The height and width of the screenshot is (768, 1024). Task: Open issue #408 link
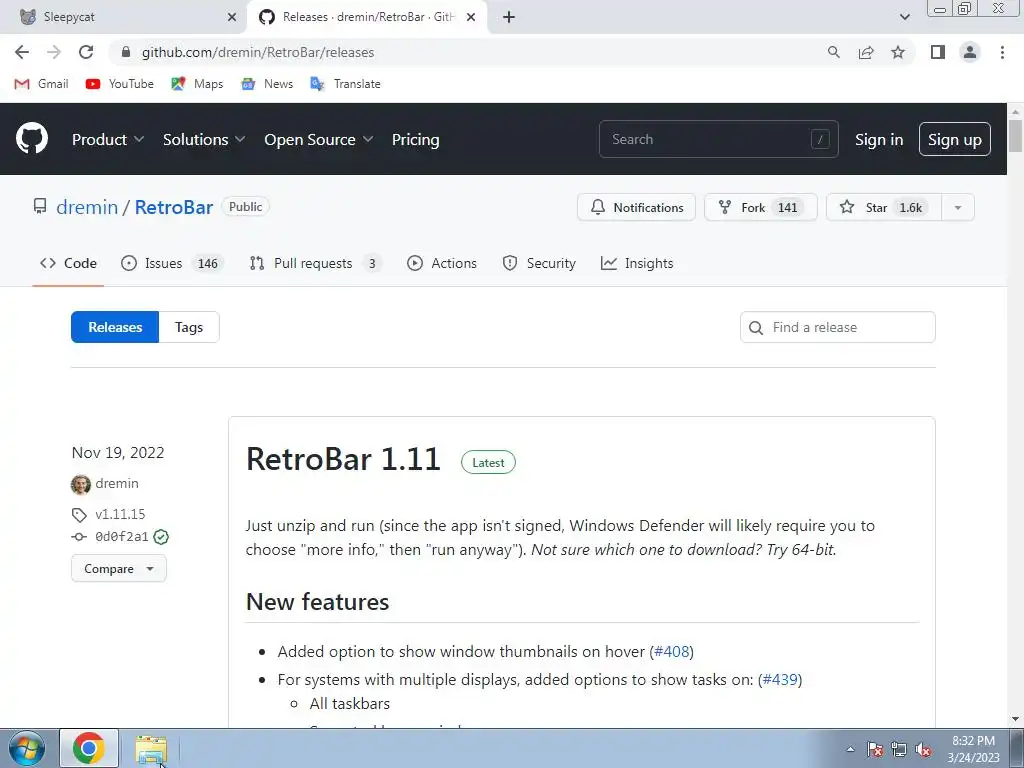click(671, 652)
